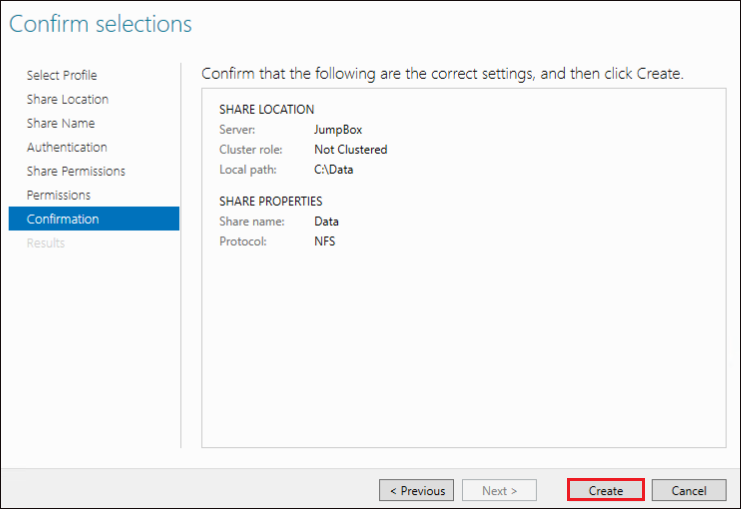The height and width of the screenshot is (509, 741).
Task: Select the highlighted Confirmation step
Action: pos(94,218)
